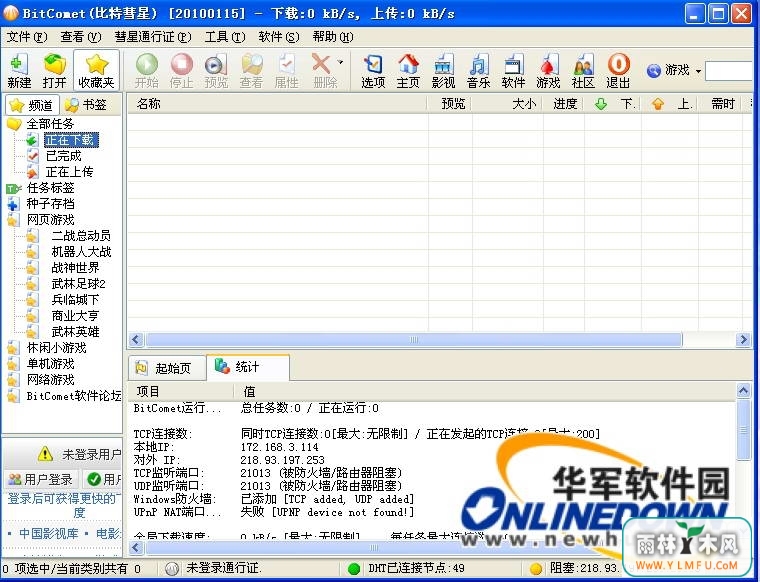The image size is (760, 582).
Task: Click the toolbar search input field
Action: coord(729,71)
